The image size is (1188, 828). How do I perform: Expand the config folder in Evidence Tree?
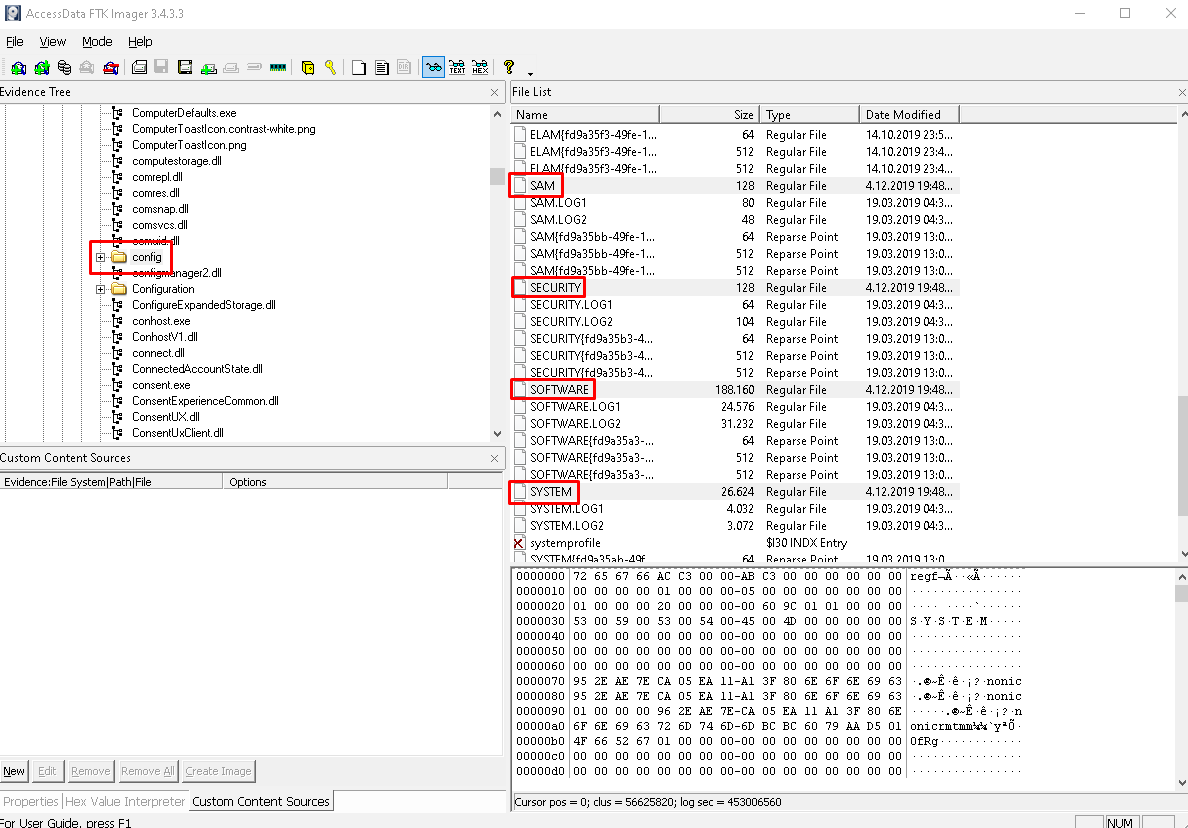point(101,258)
